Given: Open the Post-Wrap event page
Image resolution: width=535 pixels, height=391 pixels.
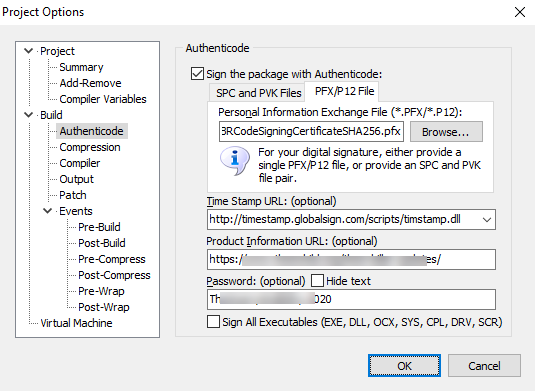Looking at the screenshot, I should pos(104,307).
